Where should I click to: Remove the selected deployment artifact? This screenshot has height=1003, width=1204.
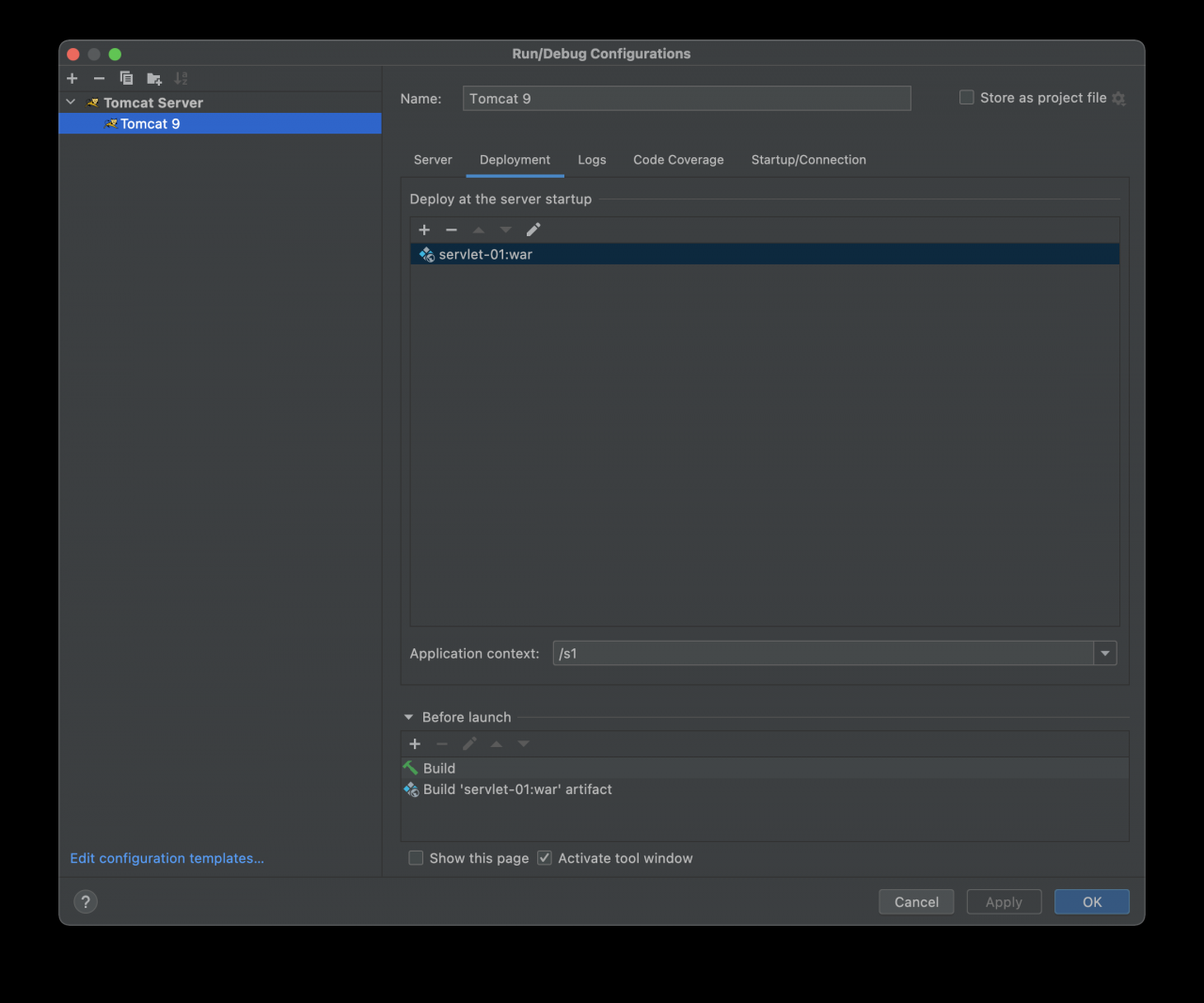tap(451, 230)
